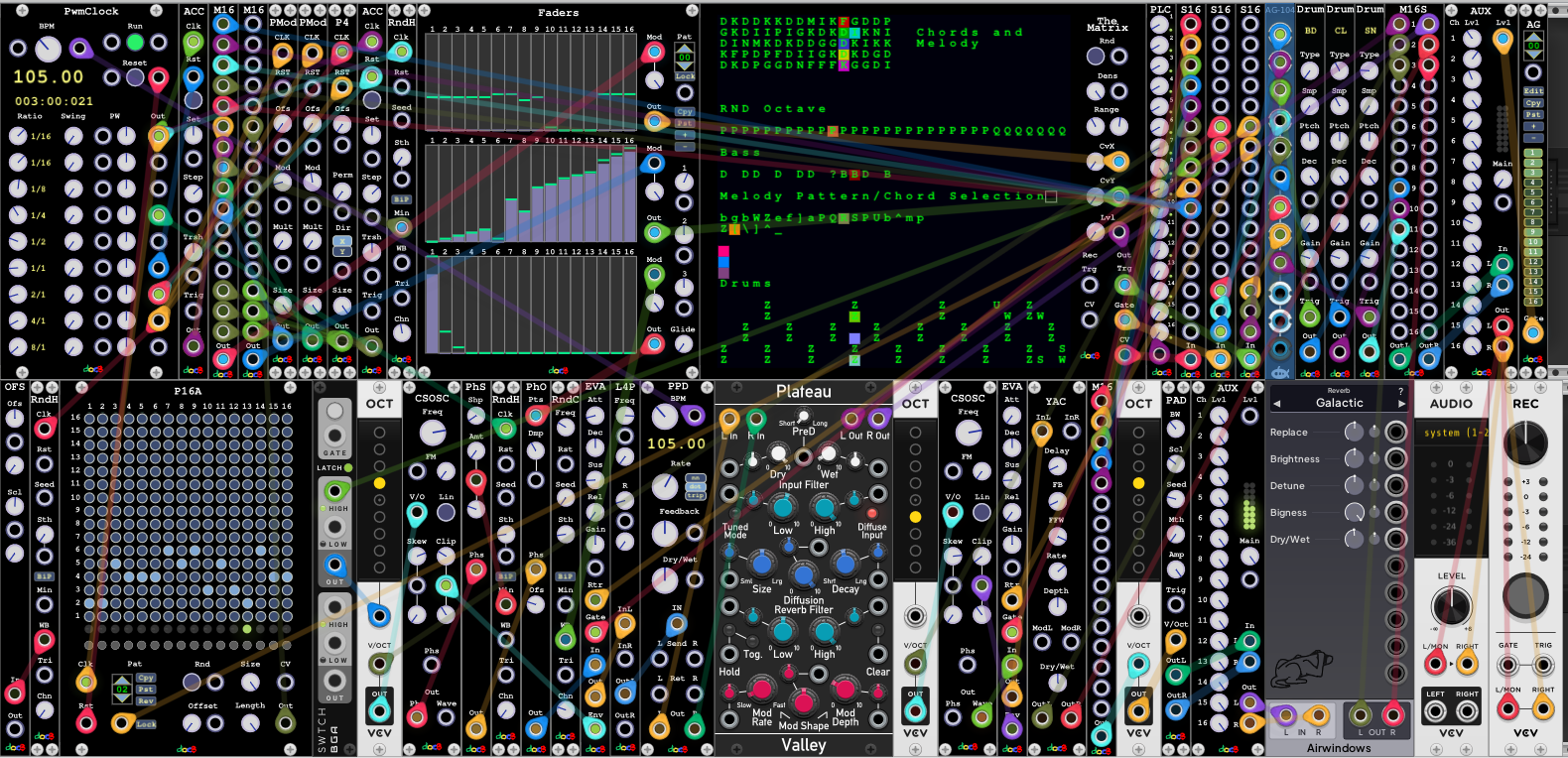
Task: Select the Plateau L Out port
Action: (x=851, y=420)
